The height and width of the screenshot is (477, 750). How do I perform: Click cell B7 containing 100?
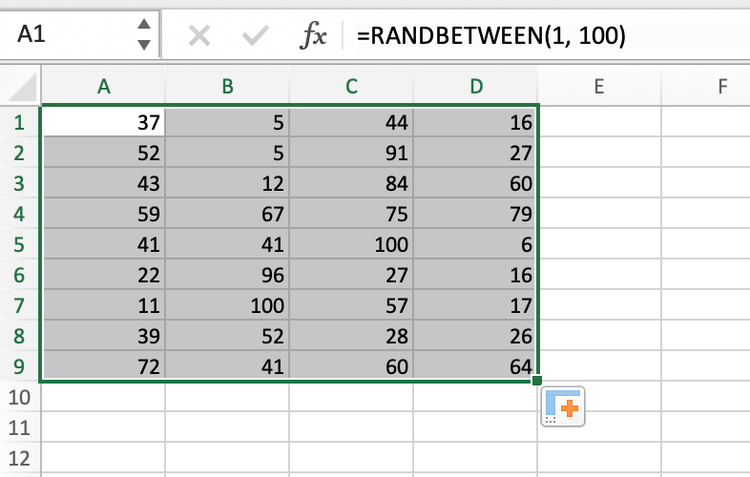tap(227, 306)
